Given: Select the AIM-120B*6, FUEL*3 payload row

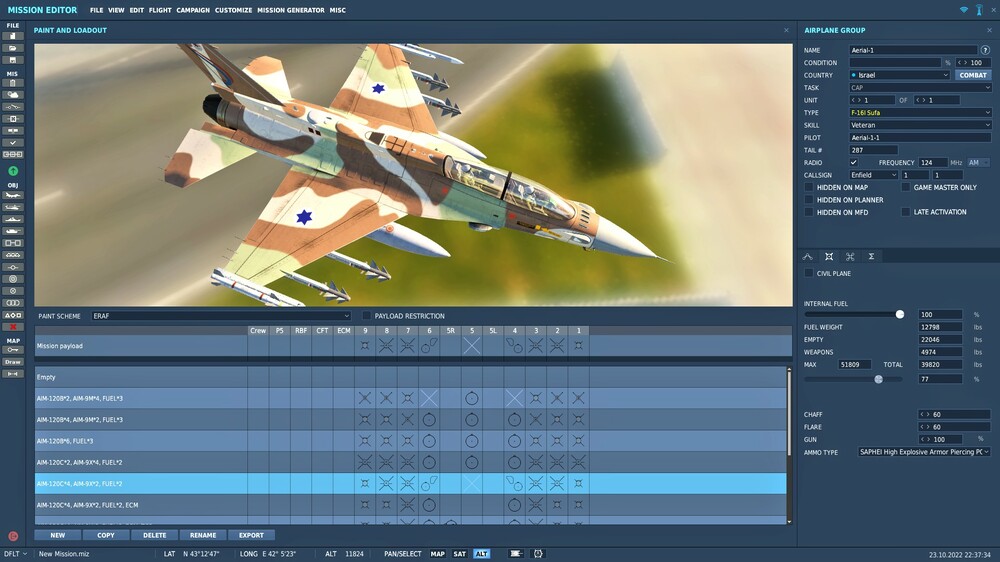Looking at the screenshot, I should tap(411, 441).
